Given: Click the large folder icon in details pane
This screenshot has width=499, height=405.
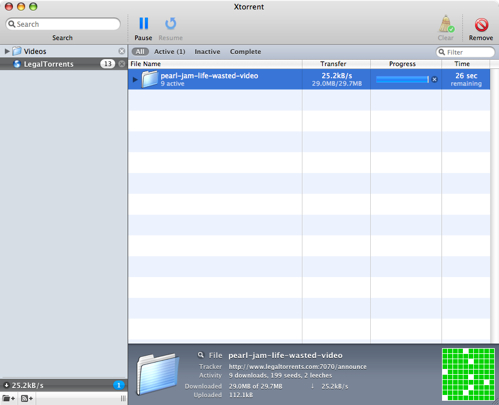Looking at the screenshot, I should (x=158, y=374).
